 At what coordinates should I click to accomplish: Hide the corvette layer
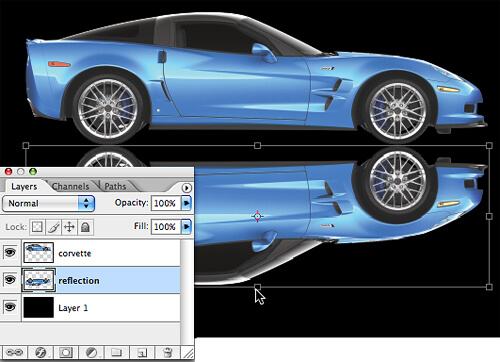coord(10,252)
